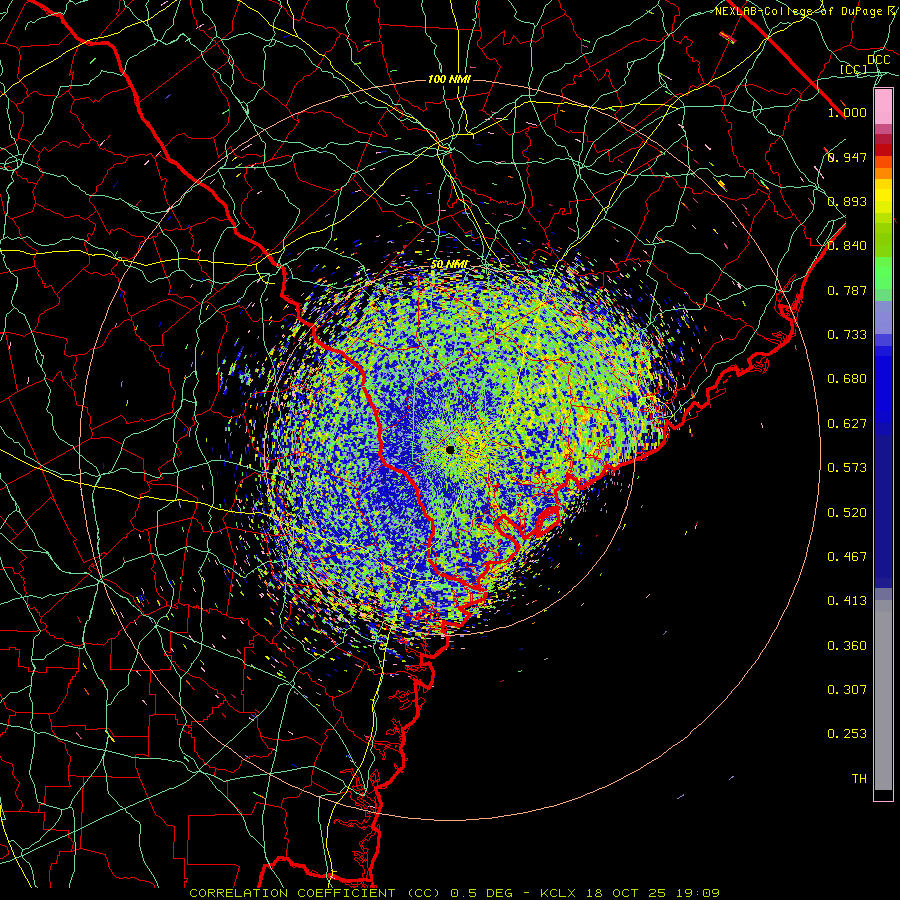Click the 0.467 legend value
This screenshot has width=900, height=900.
[847, 557]
